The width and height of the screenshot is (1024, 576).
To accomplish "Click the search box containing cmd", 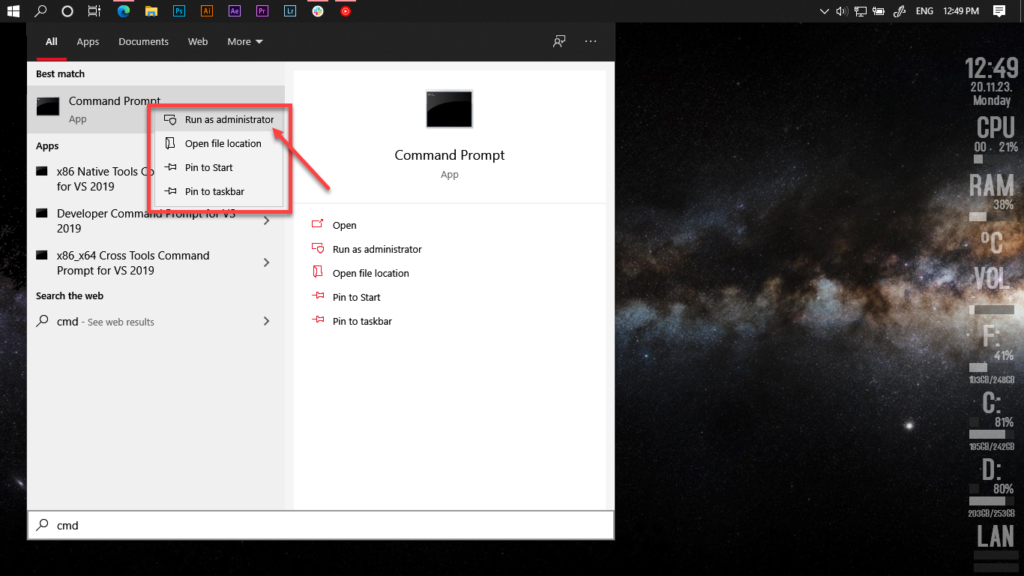I will 321,525.
